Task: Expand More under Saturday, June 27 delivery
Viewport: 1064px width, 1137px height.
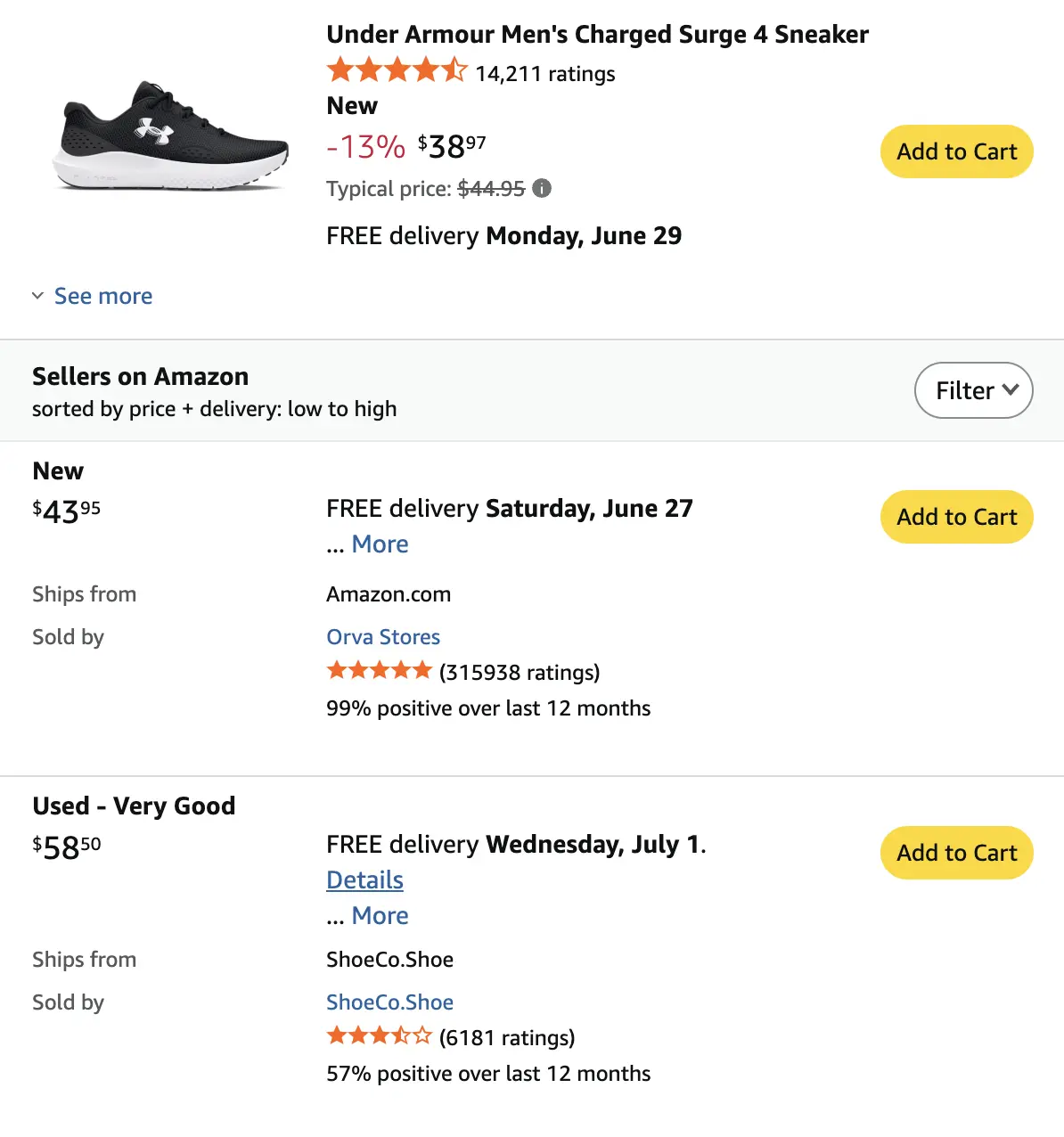Action: [x=380, y=544]
